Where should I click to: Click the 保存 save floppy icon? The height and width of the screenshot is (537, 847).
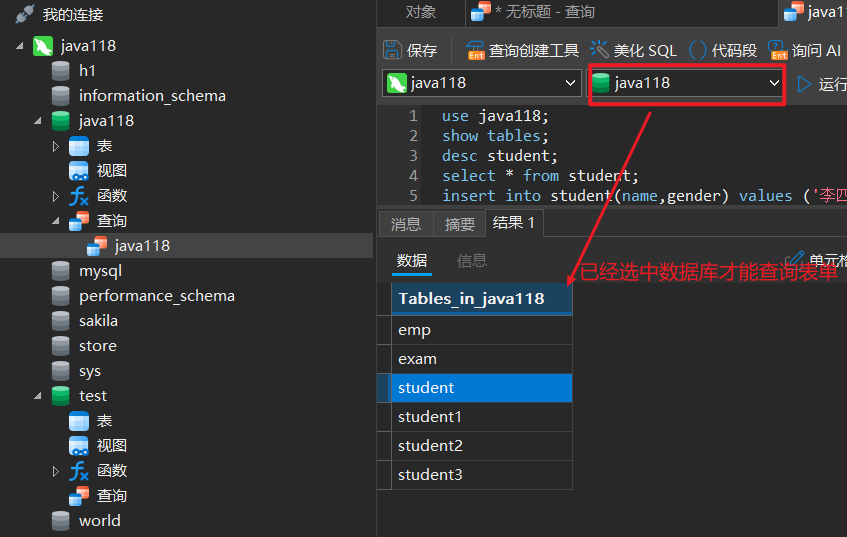(393, 50)
